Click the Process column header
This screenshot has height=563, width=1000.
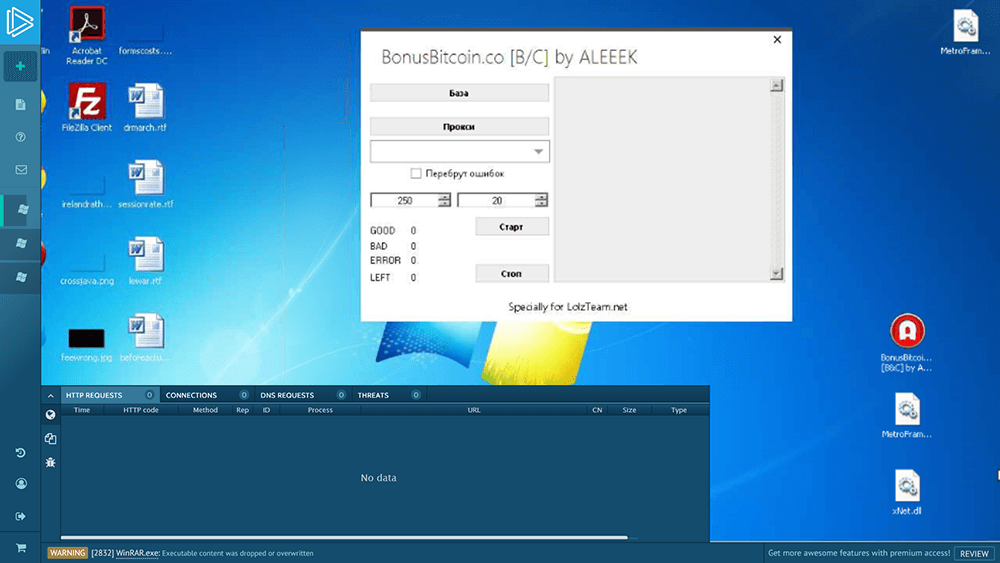(x=320, y=410)
